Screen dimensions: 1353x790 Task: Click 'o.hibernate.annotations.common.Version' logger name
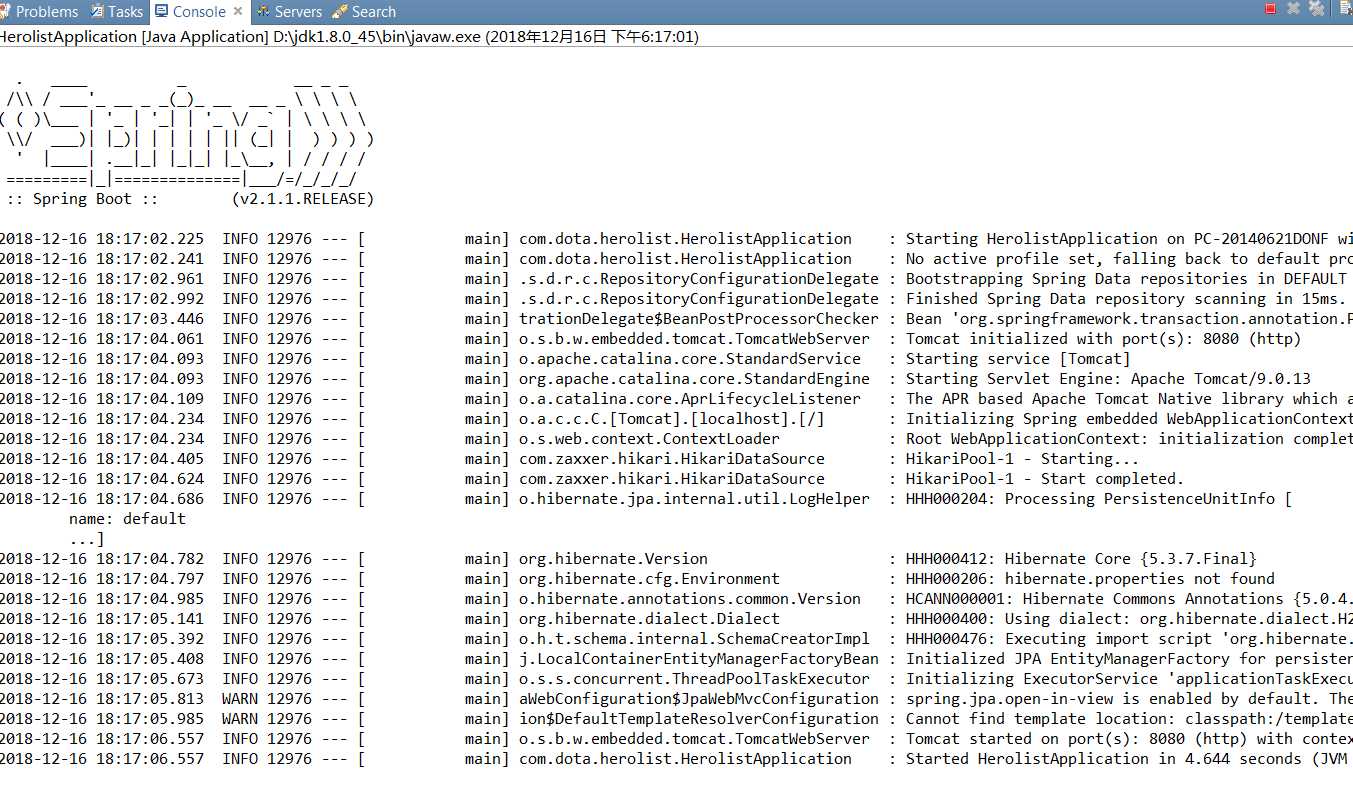click(x=690, y=599)
